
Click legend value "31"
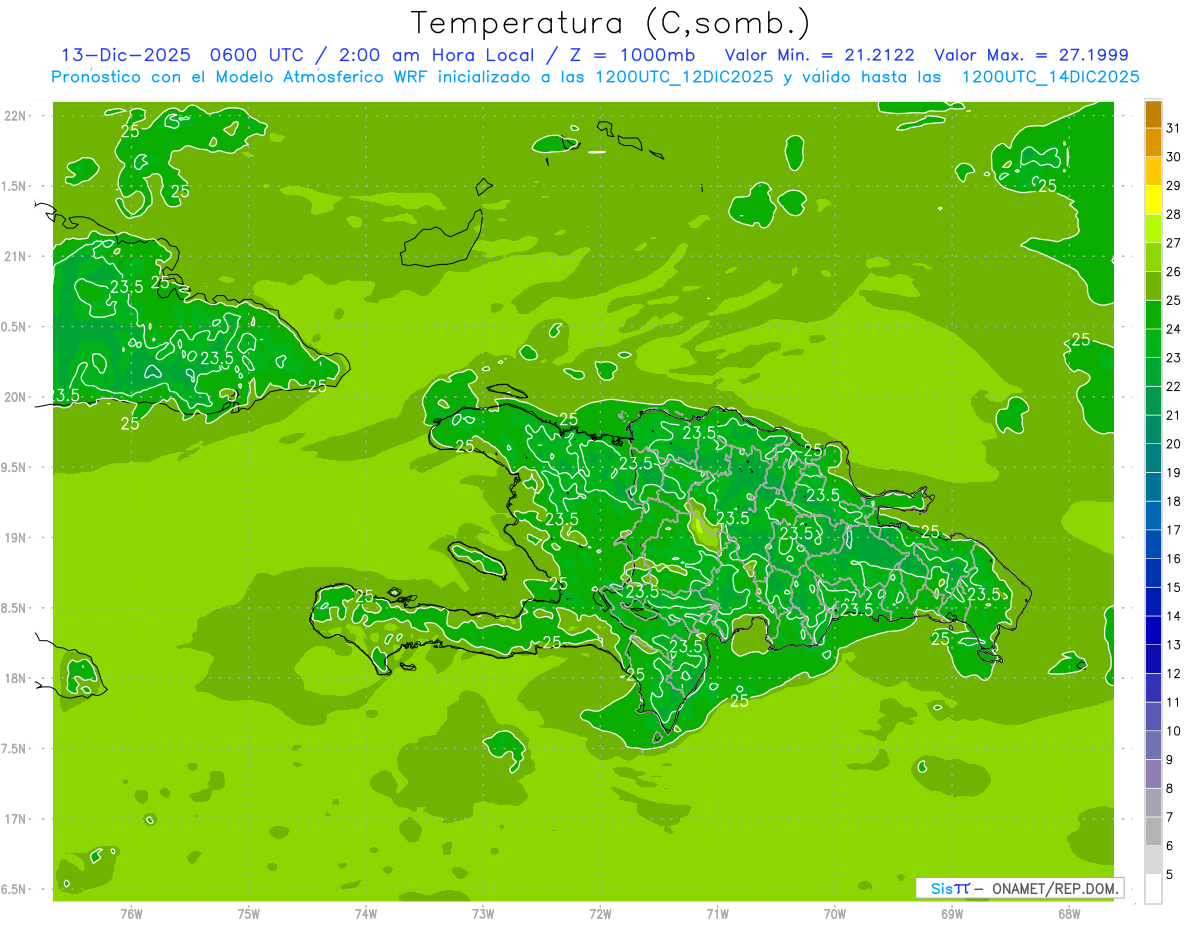[1173, 128]
